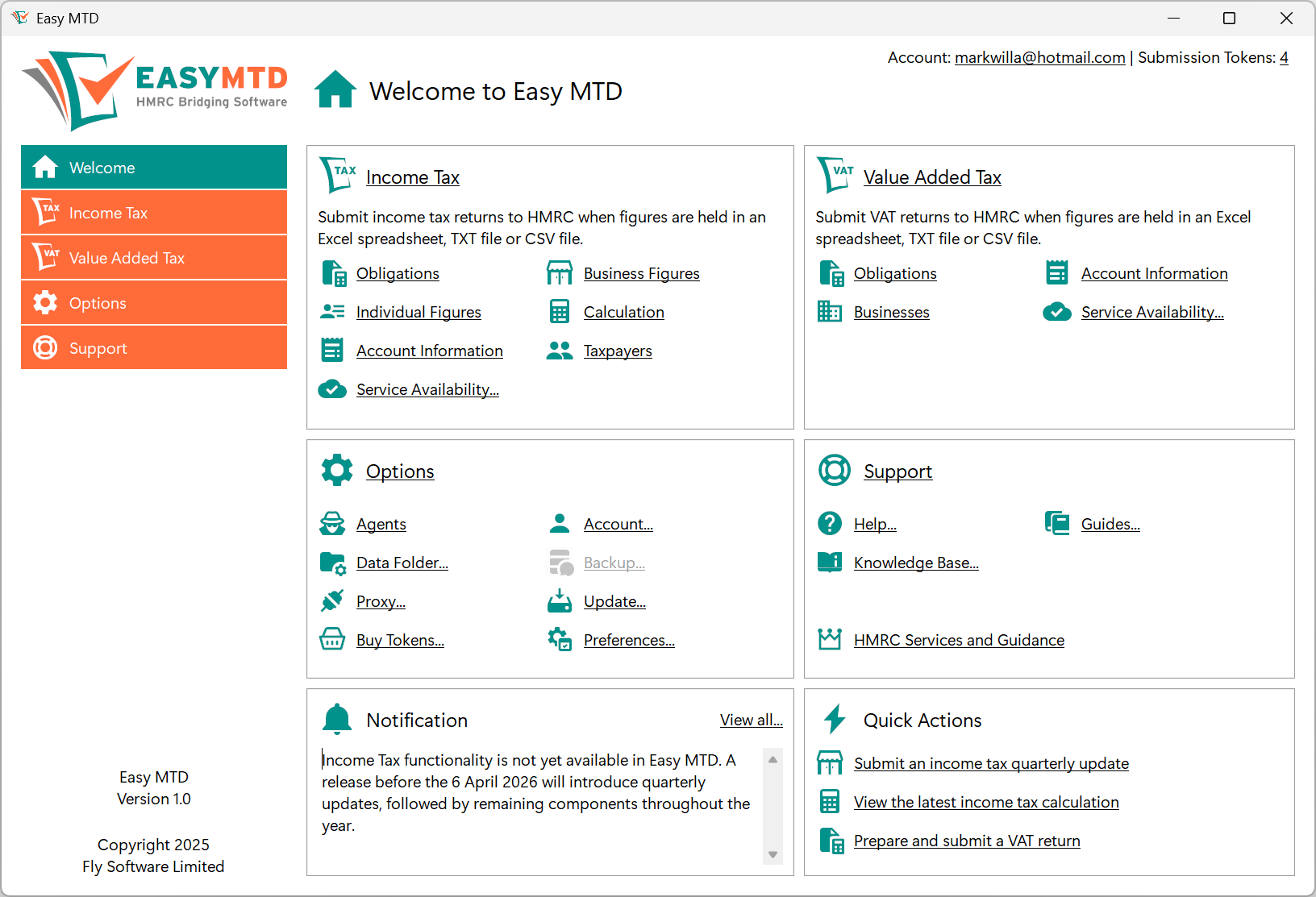Click the Value Added Tax sidebar icon
1316x897 pixels.
[x=46, y=257]
